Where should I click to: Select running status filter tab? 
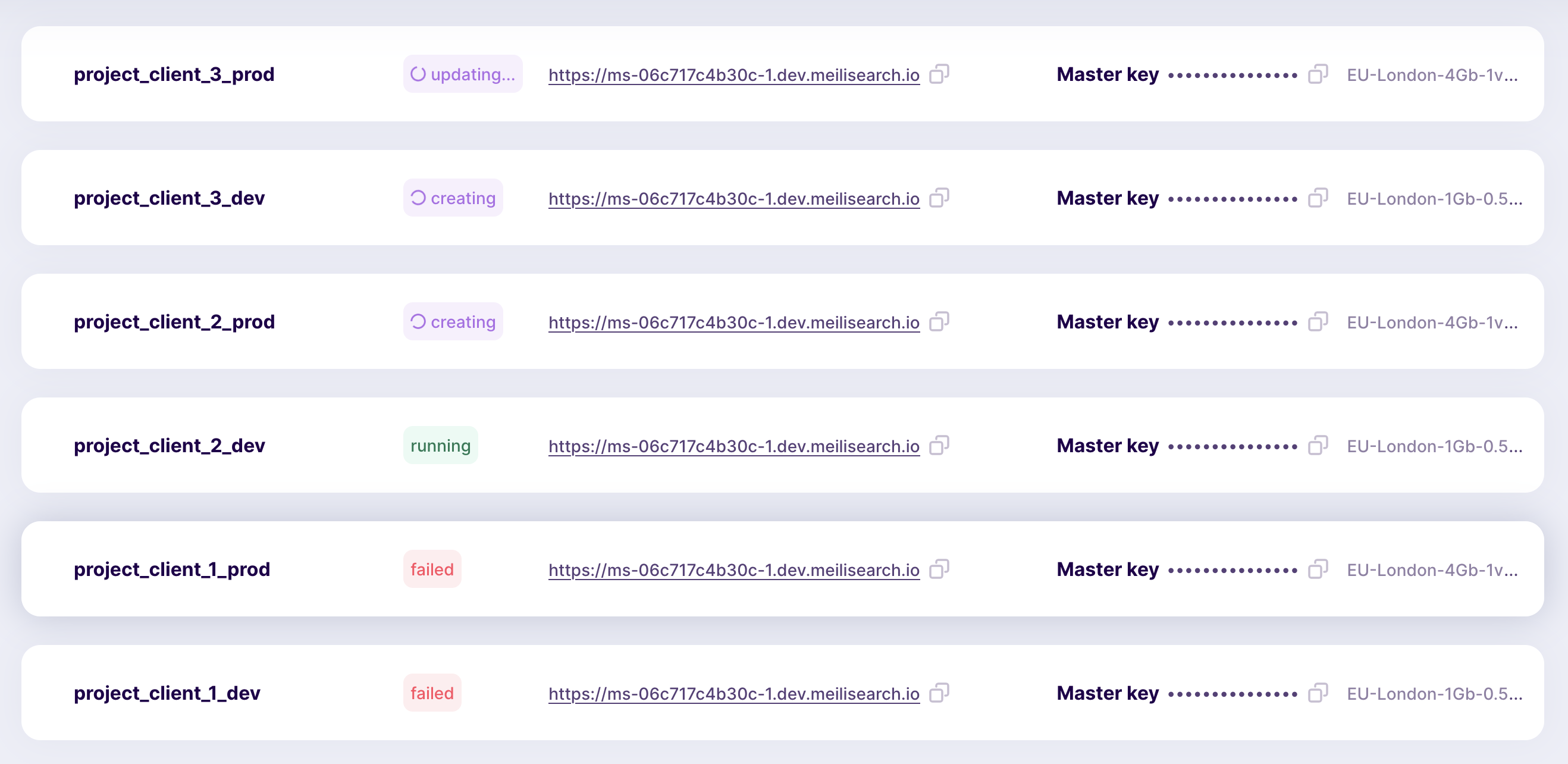(440, 445)
